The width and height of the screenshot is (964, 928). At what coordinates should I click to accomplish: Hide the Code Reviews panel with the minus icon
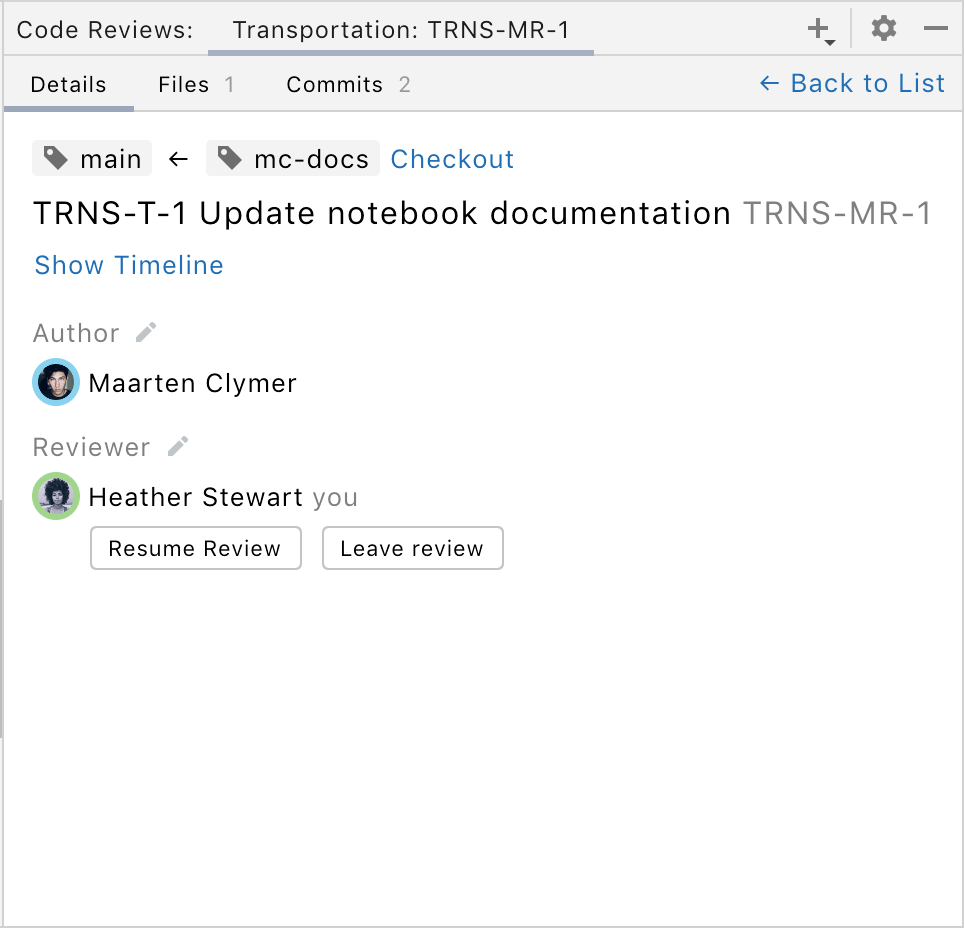(935, 28)
